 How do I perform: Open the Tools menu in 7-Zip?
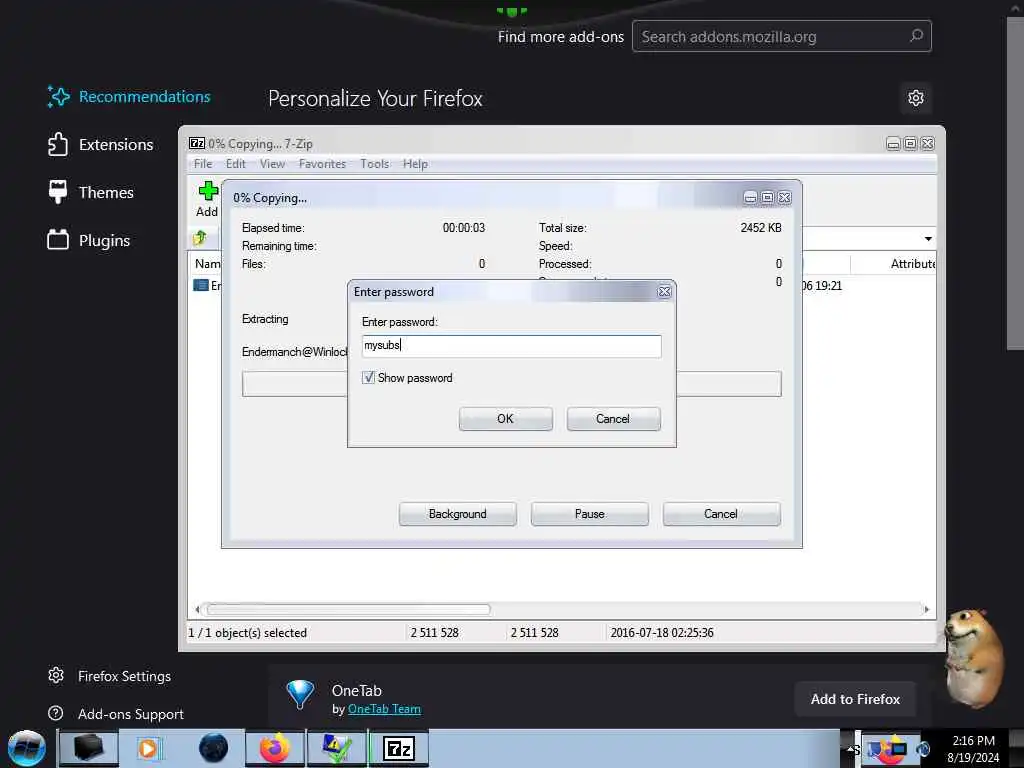[375, 164]
